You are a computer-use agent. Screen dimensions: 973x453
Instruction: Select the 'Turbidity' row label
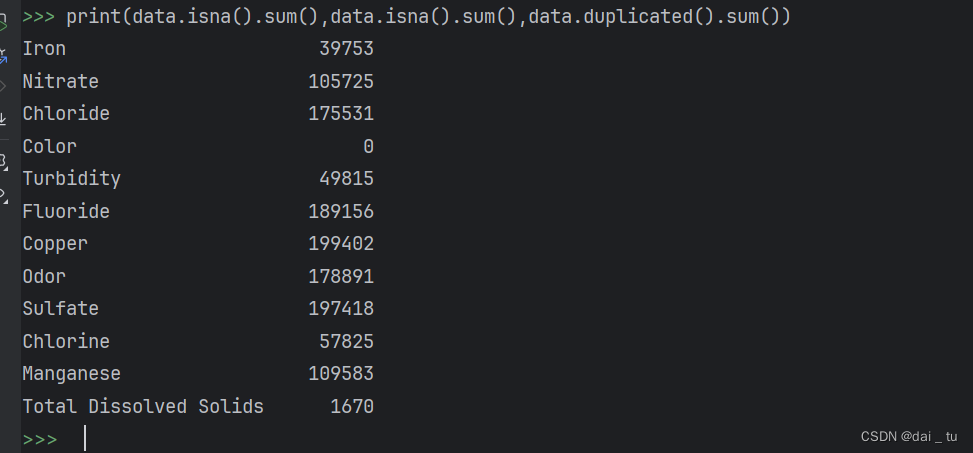71,179
